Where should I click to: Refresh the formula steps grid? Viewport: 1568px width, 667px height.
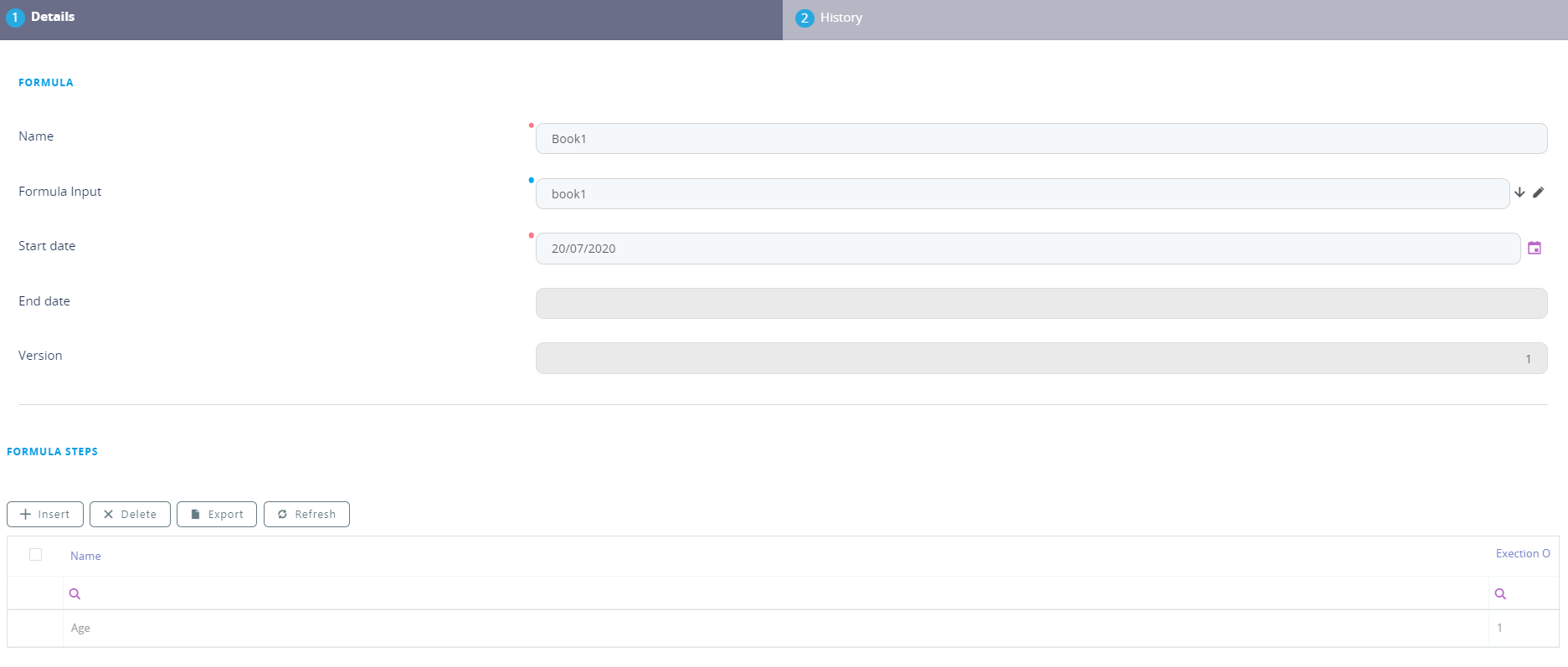click(x=306, y=514)
